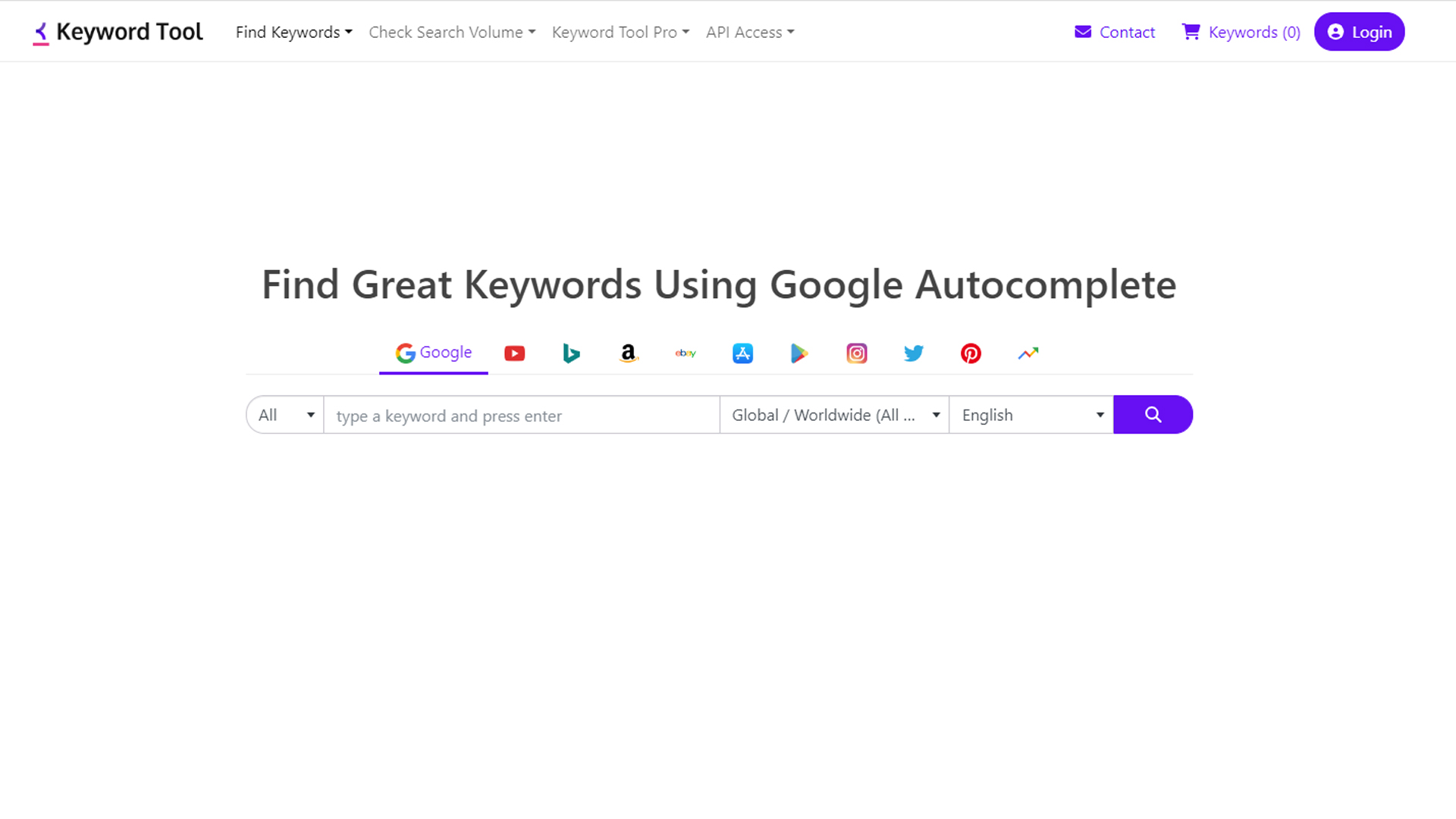1456x819 pixels.
Task: Switch to the YouTube keyword source
Action: (514, 353)
